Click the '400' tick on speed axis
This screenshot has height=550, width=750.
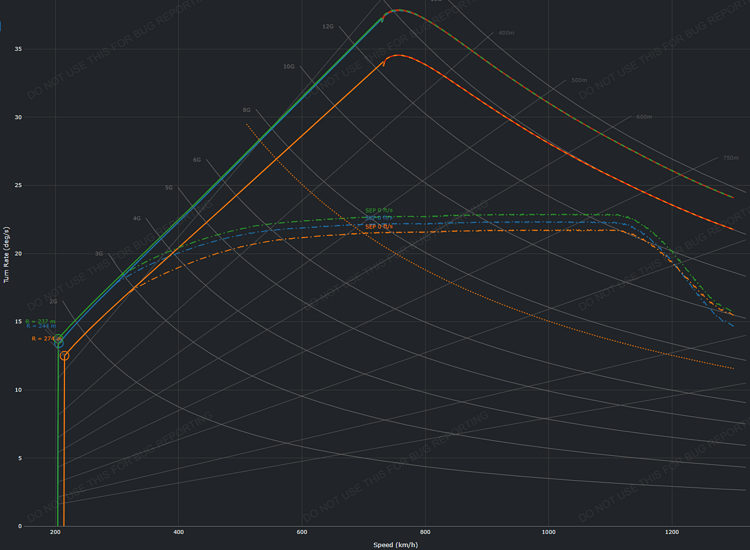pyautogui.click(x=178, y=532)
